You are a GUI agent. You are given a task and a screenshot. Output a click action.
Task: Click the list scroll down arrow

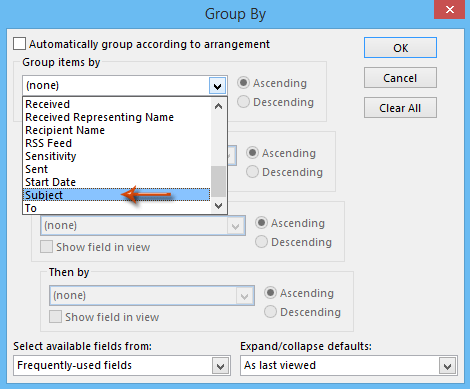[x=218, y=206]
